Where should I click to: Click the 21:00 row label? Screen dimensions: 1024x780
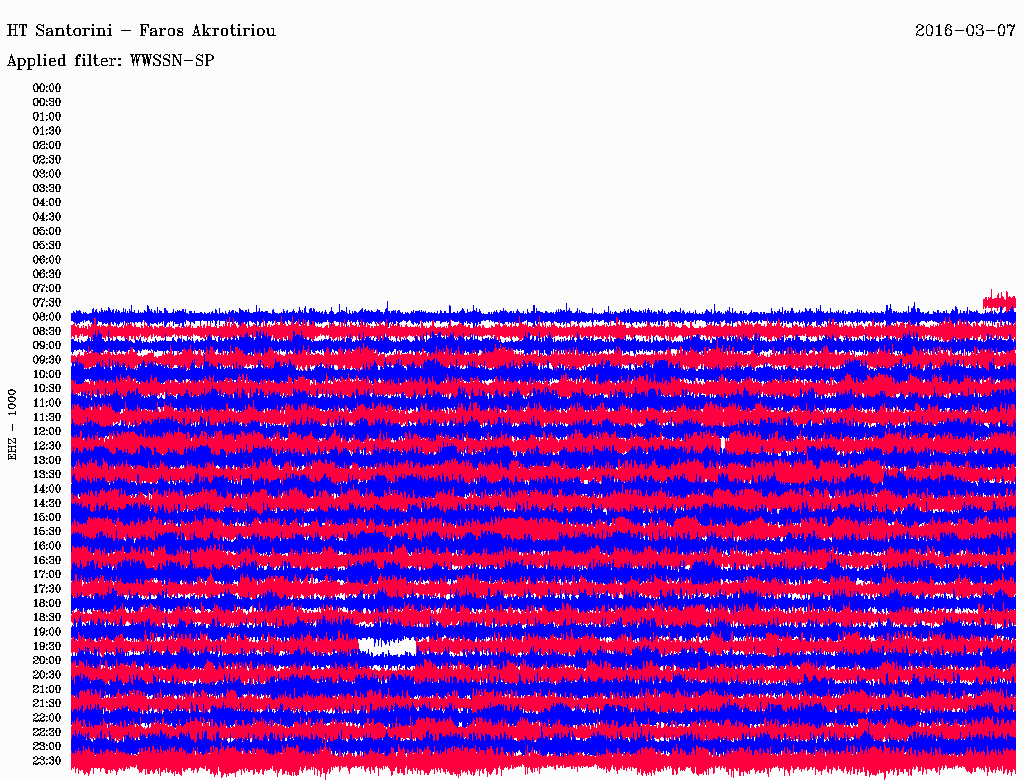[x=47, y=689]
